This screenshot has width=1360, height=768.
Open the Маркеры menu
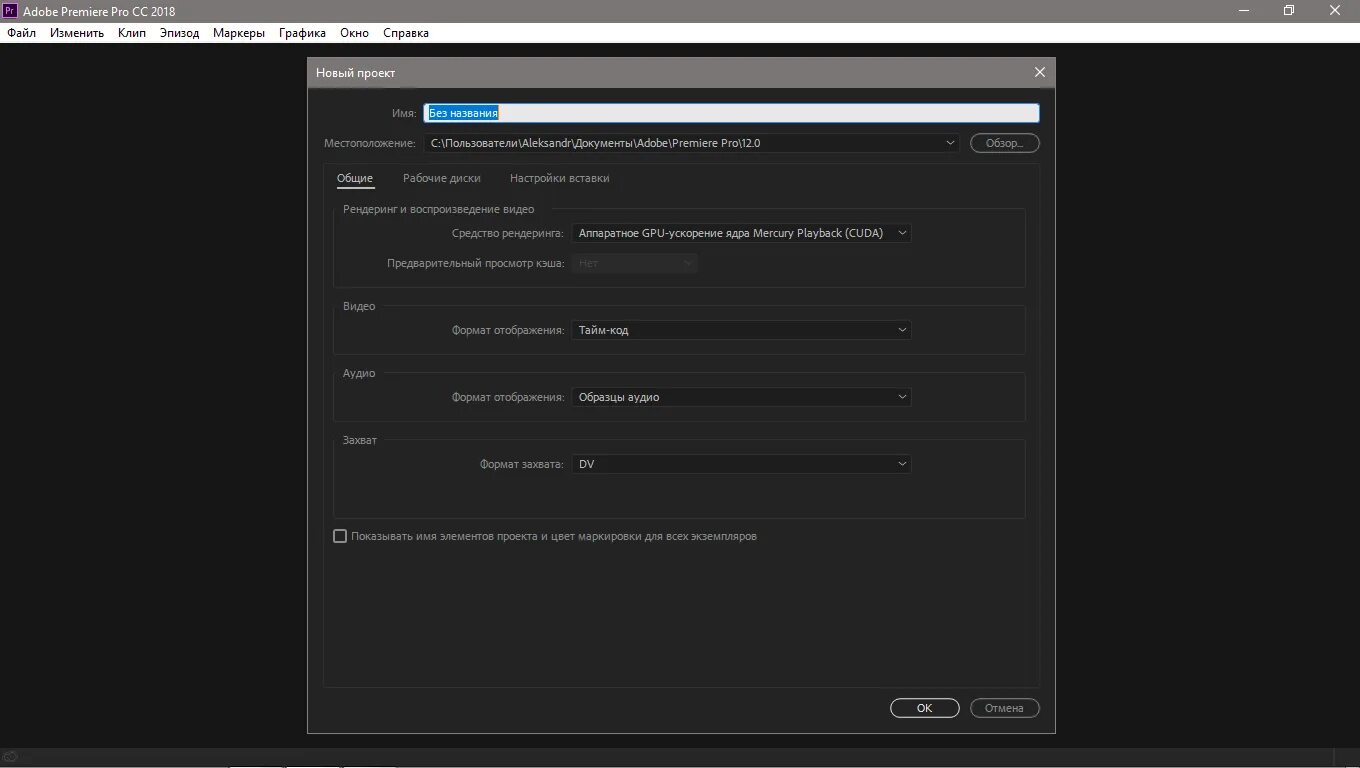239,33
